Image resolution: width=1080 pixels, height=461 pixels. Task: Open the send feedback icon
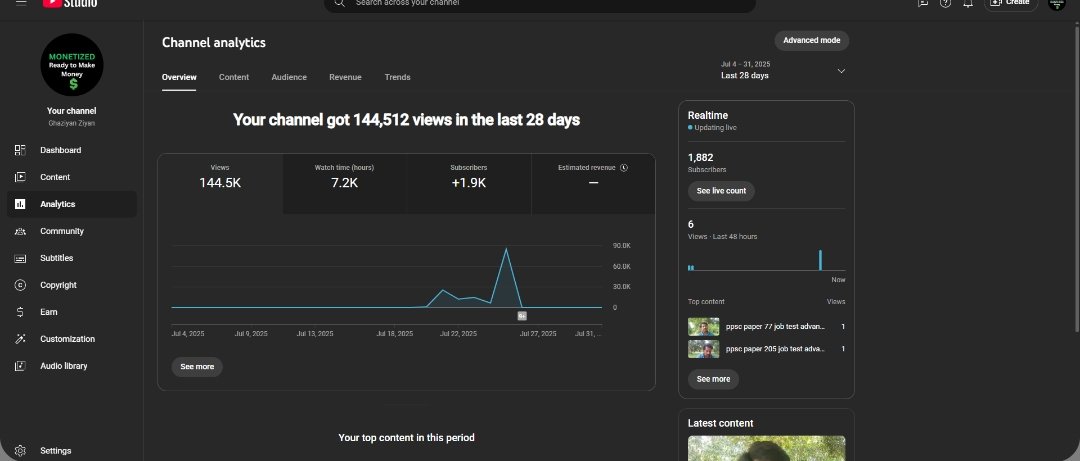click(923, 3)
